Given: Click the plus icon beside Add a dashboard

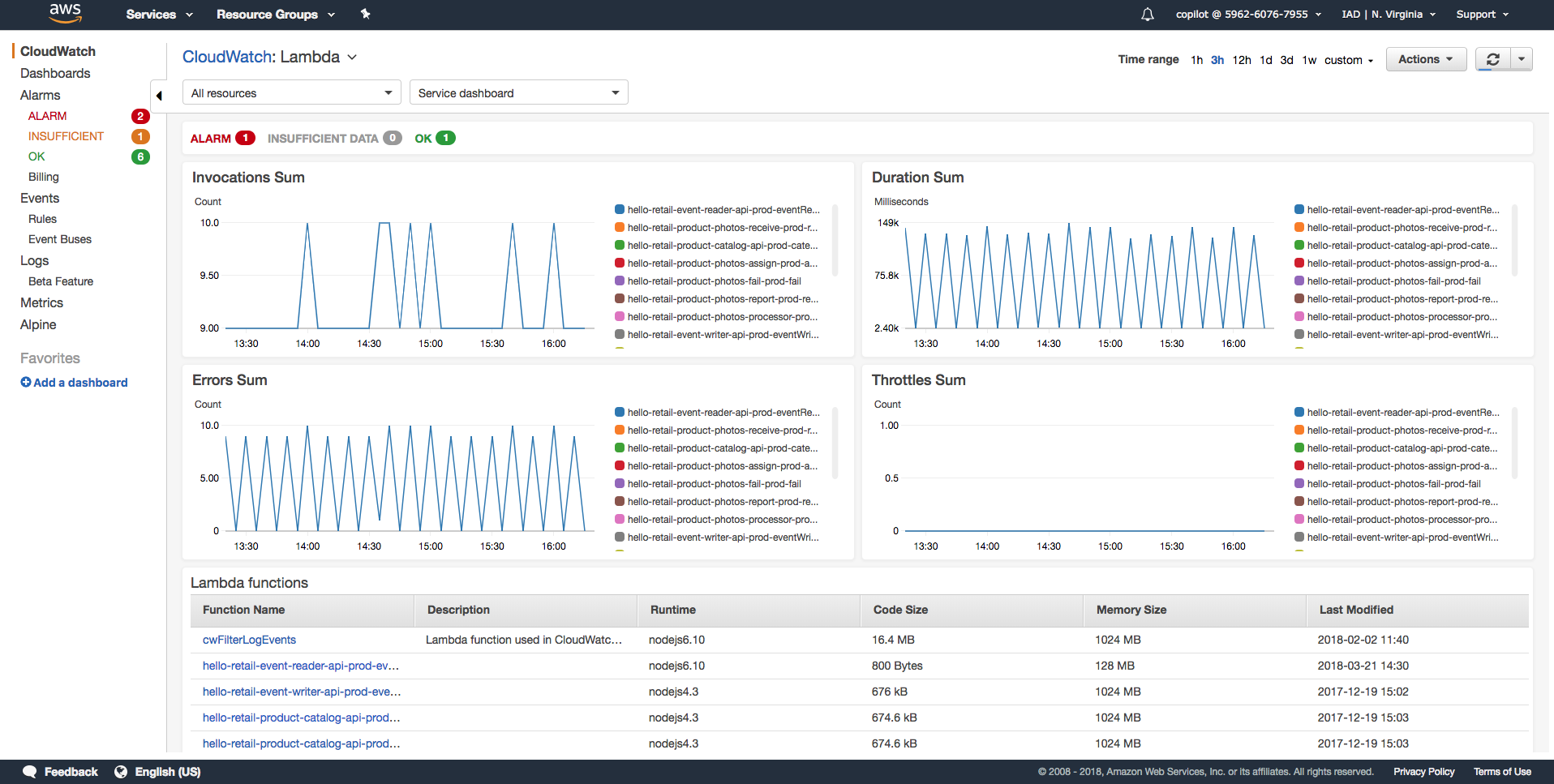Looking at the screenshot, I should click(x=26, y=383).
